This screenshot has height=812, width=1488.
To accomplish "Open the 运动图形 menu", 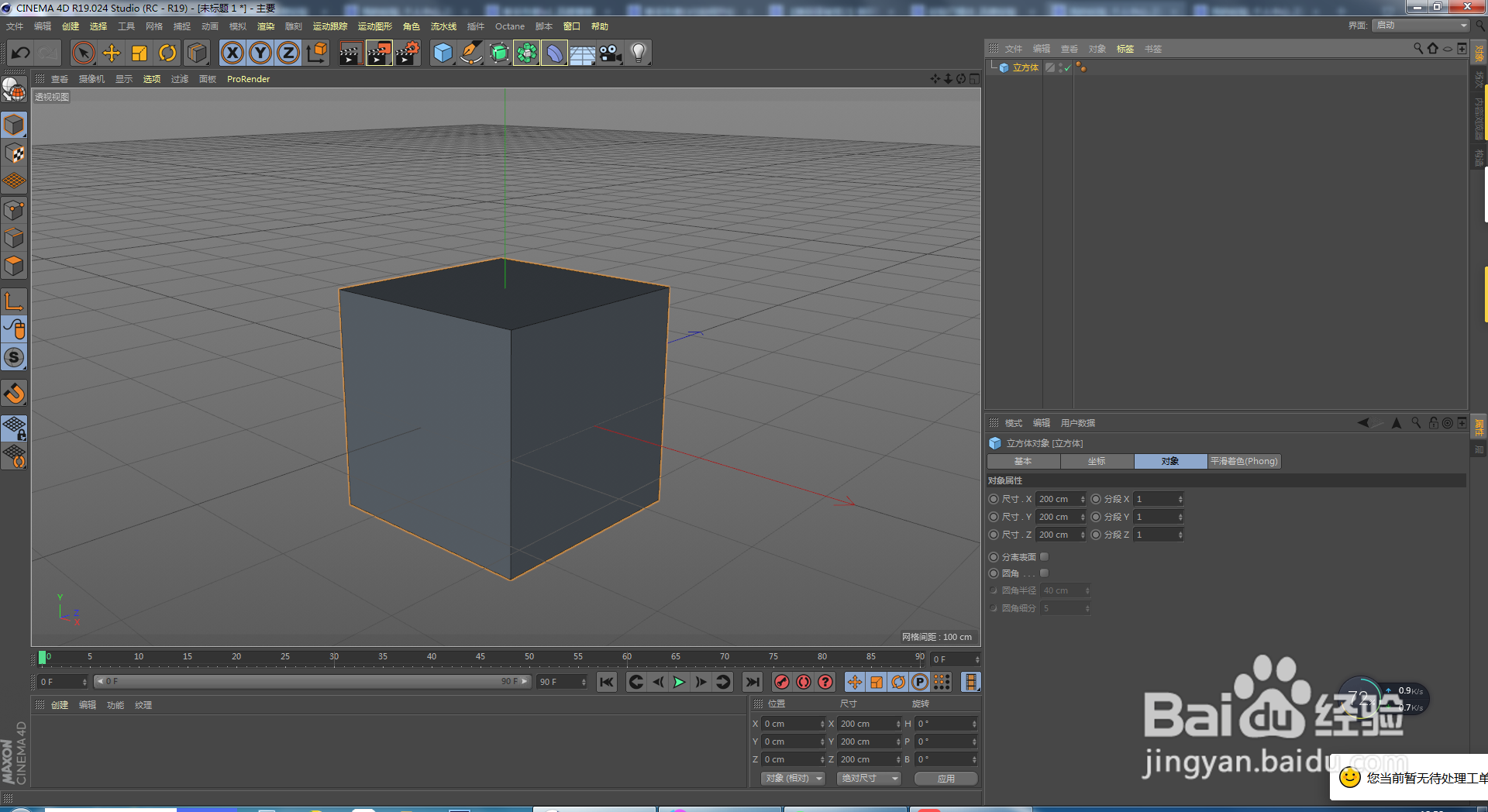I will (x=375, y=26).
